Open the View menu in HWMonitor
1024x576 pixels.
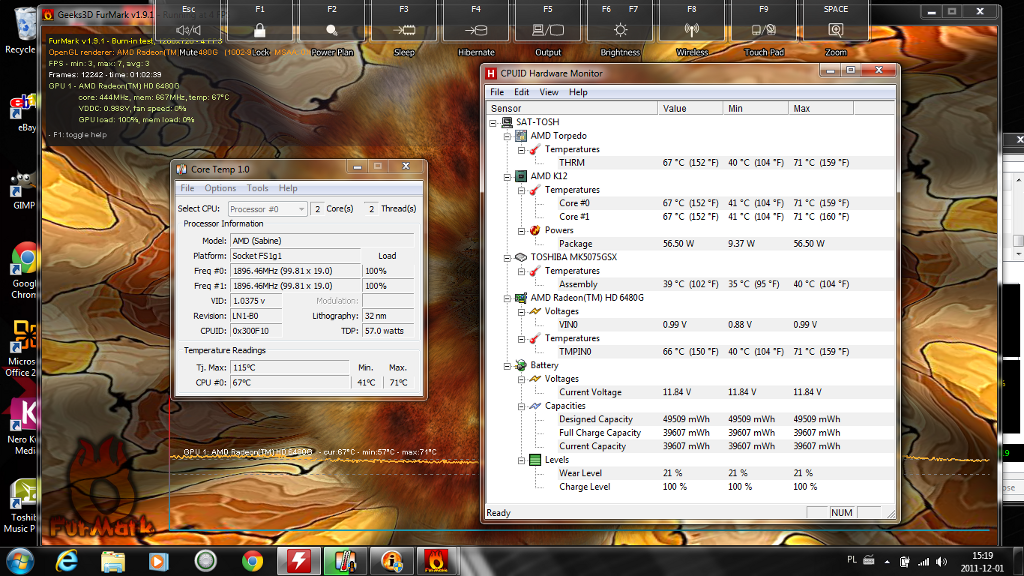tap(549, 92)
